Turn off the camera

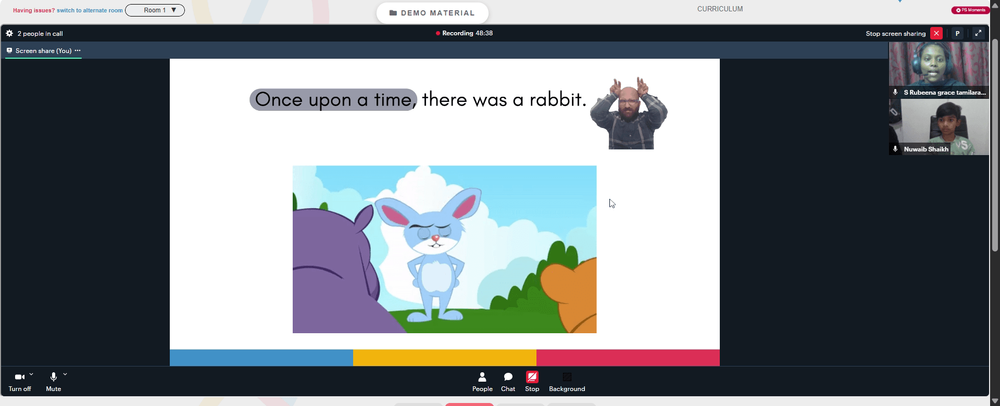[19, 381]
